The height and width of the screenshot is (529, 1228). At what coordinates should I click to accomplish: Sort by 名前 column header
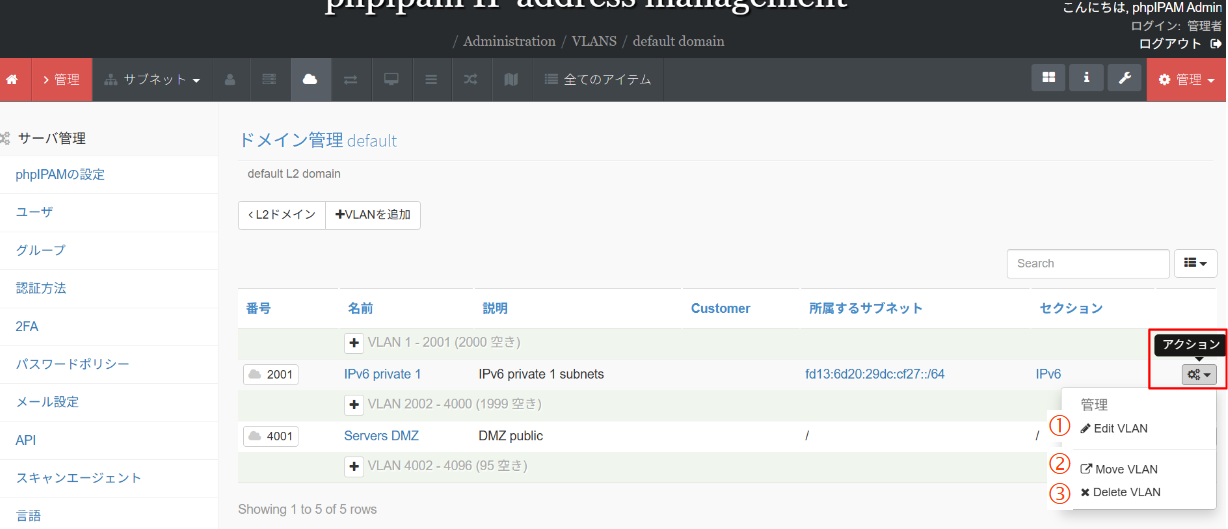(361, 308)
